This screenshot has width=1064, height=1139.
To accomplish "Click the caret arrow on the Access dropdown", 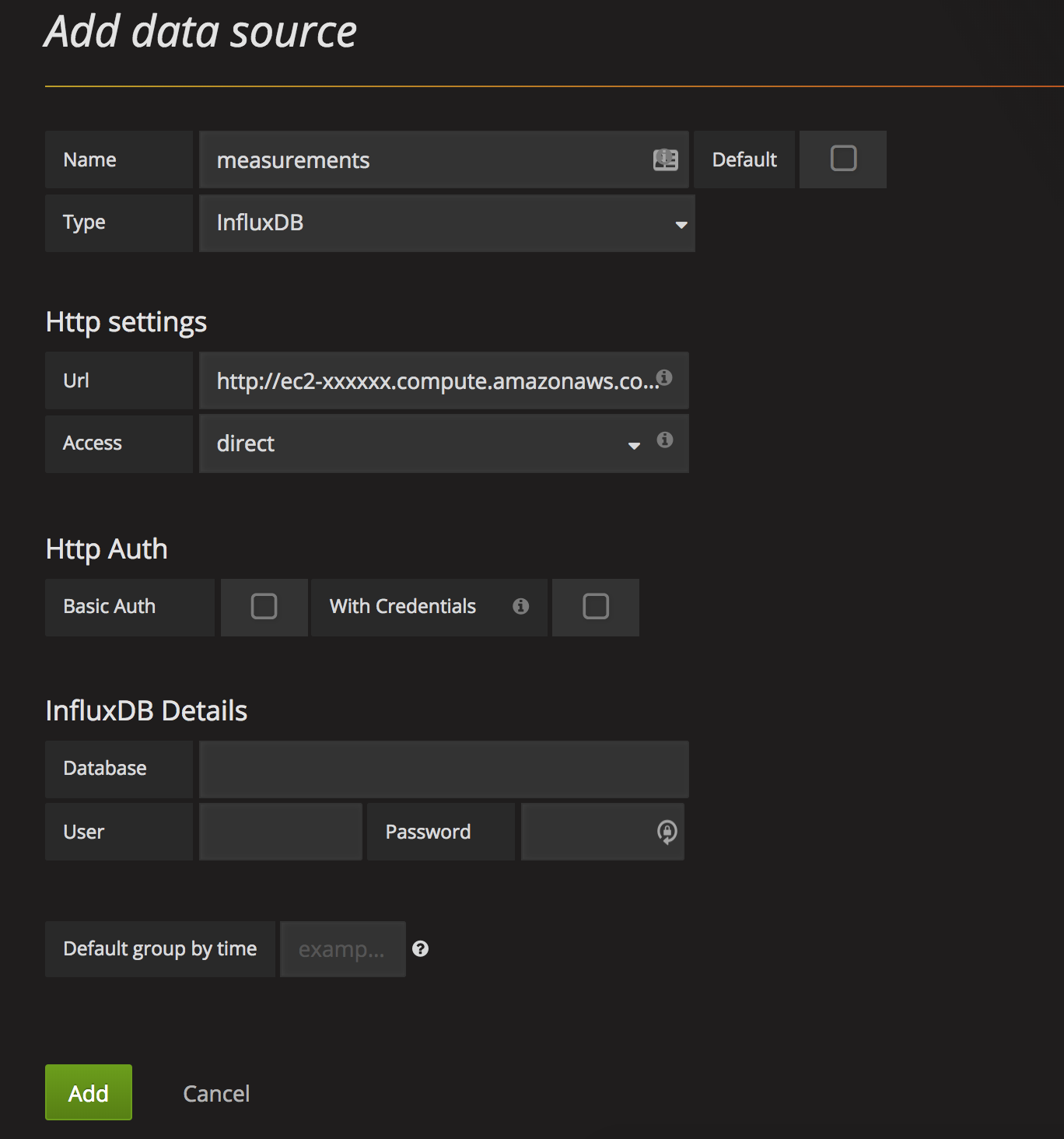I will point(634,446).
